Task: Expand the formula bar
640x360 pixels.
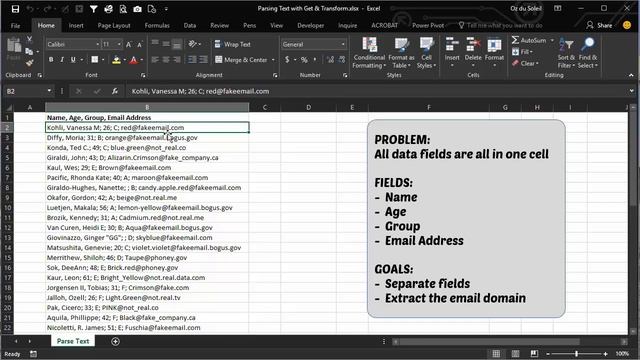Action: [x=631, y=91]
